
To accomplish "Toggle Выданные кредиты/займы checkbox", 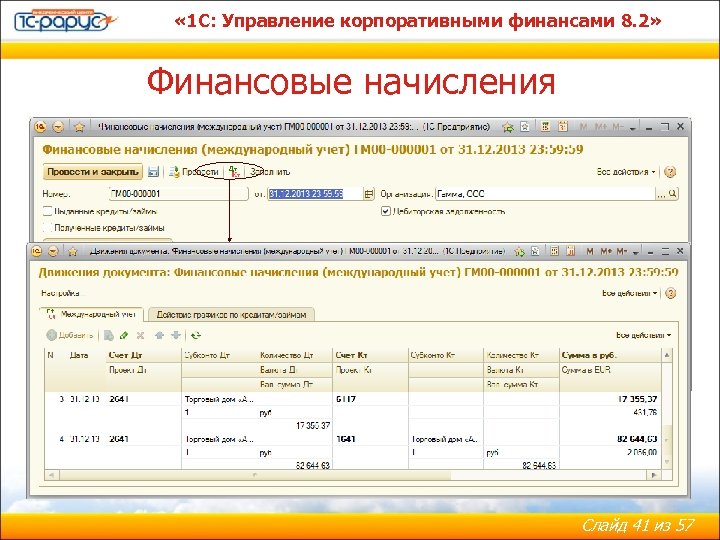I will 47,211.
